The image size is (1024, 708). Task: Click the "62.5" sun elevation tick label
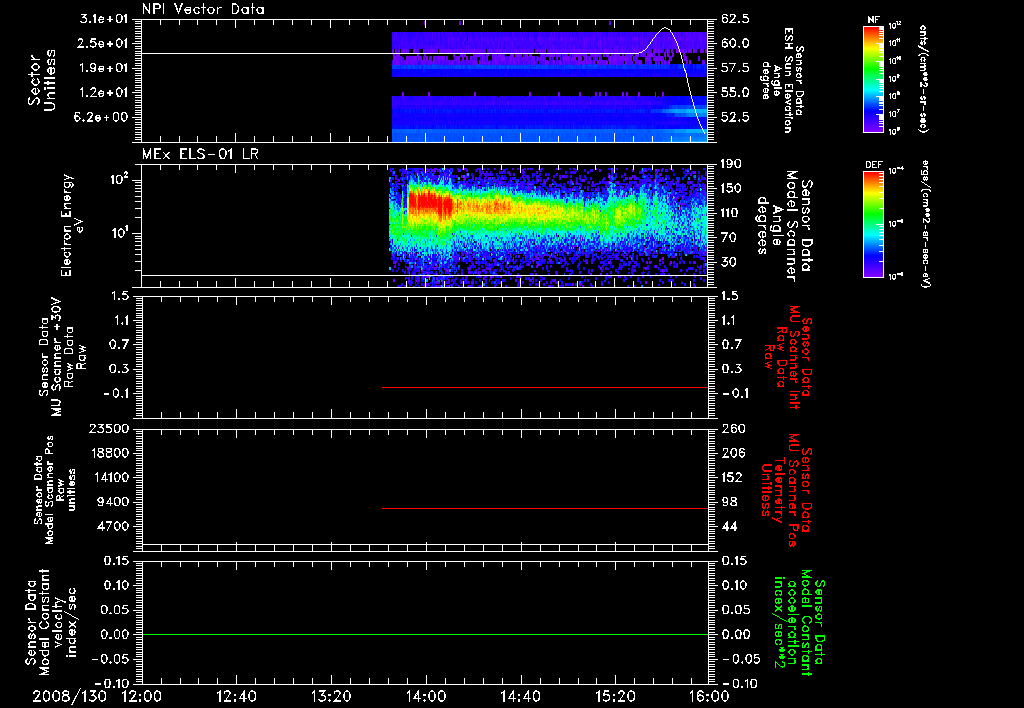tap(735, 19)
